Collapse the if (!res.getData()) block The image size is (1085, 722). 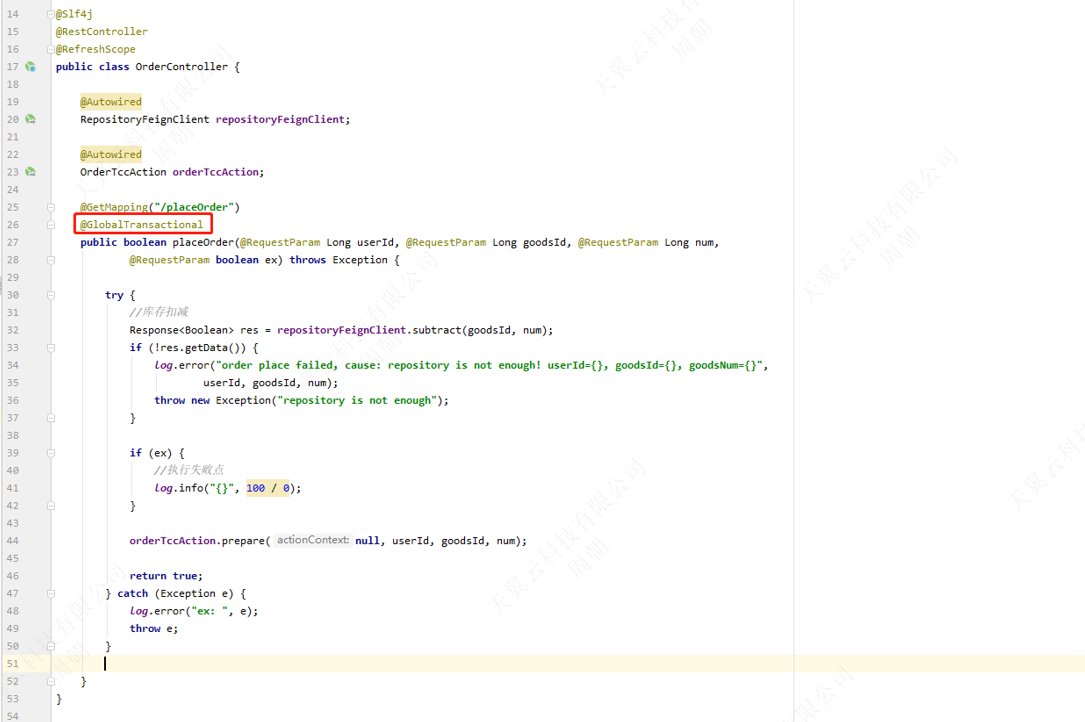[51, 348]
